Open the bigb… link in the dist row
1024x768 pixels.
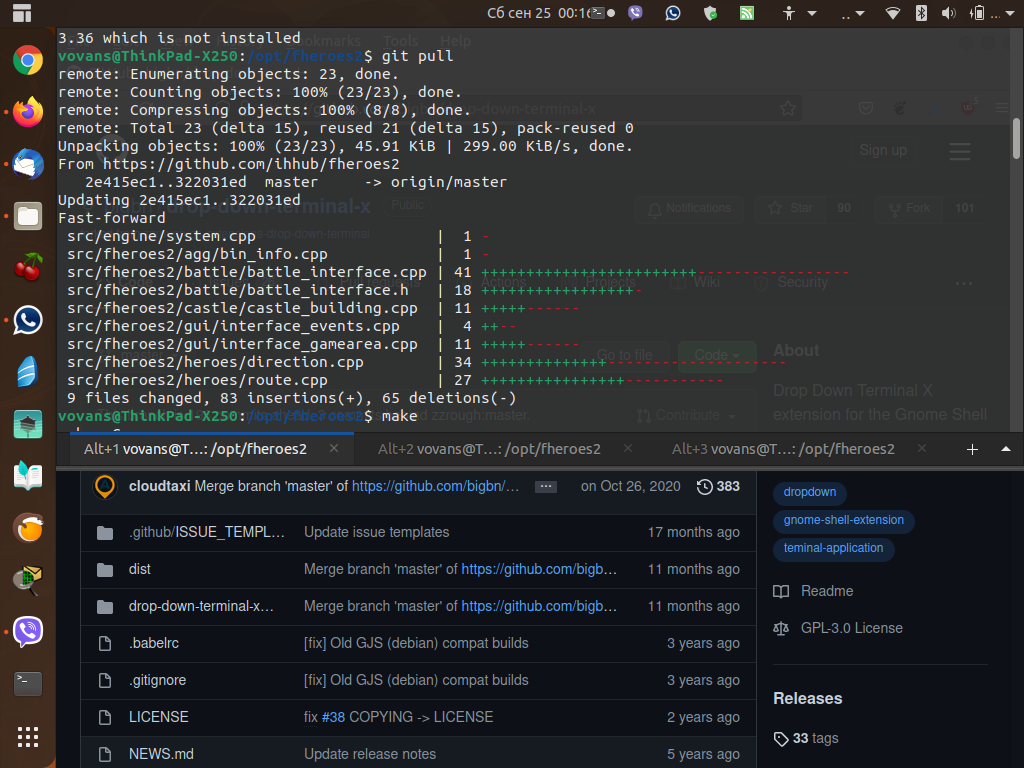539,569
